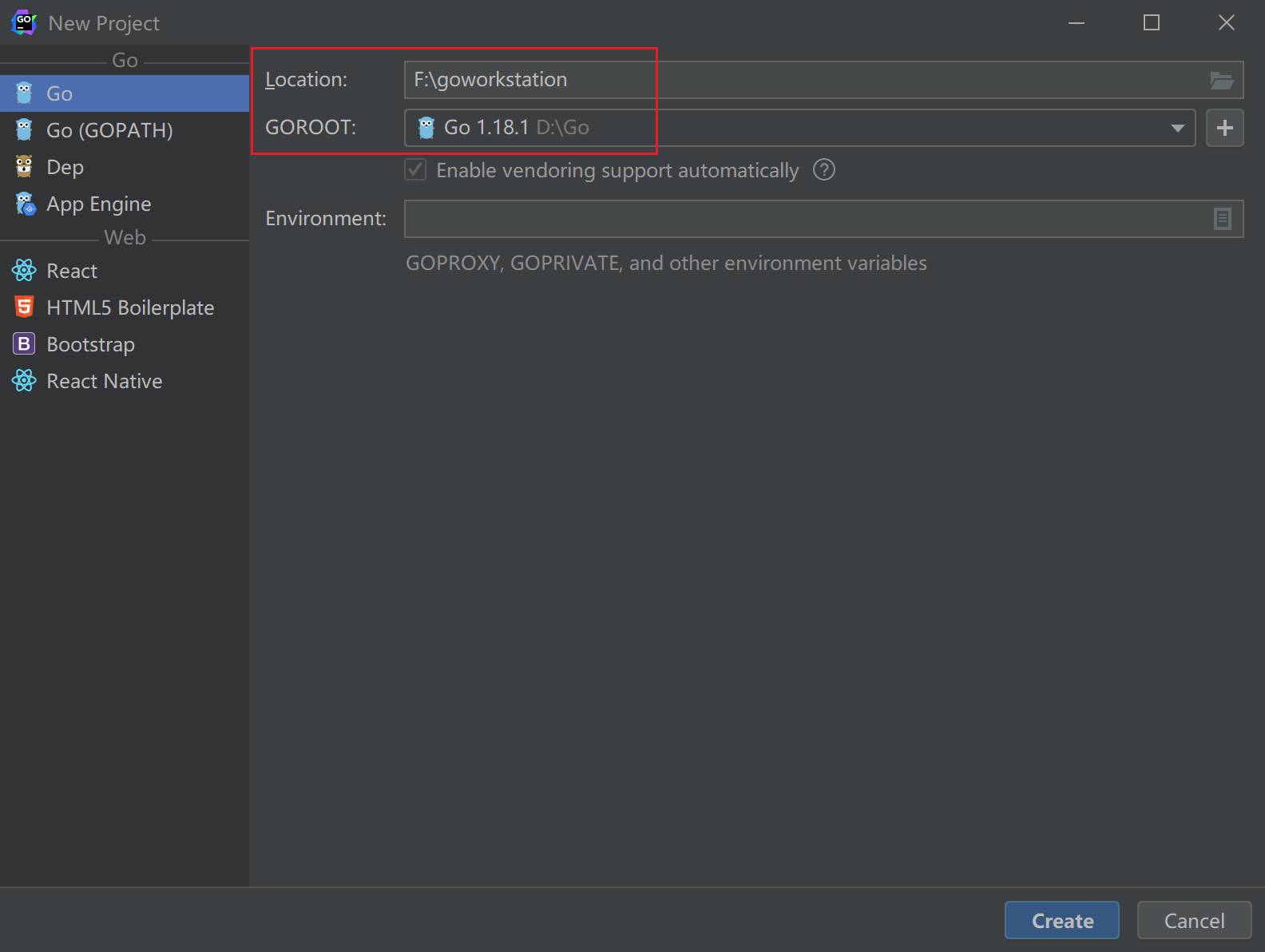Click the GOROOT: label

pos(311,128)
